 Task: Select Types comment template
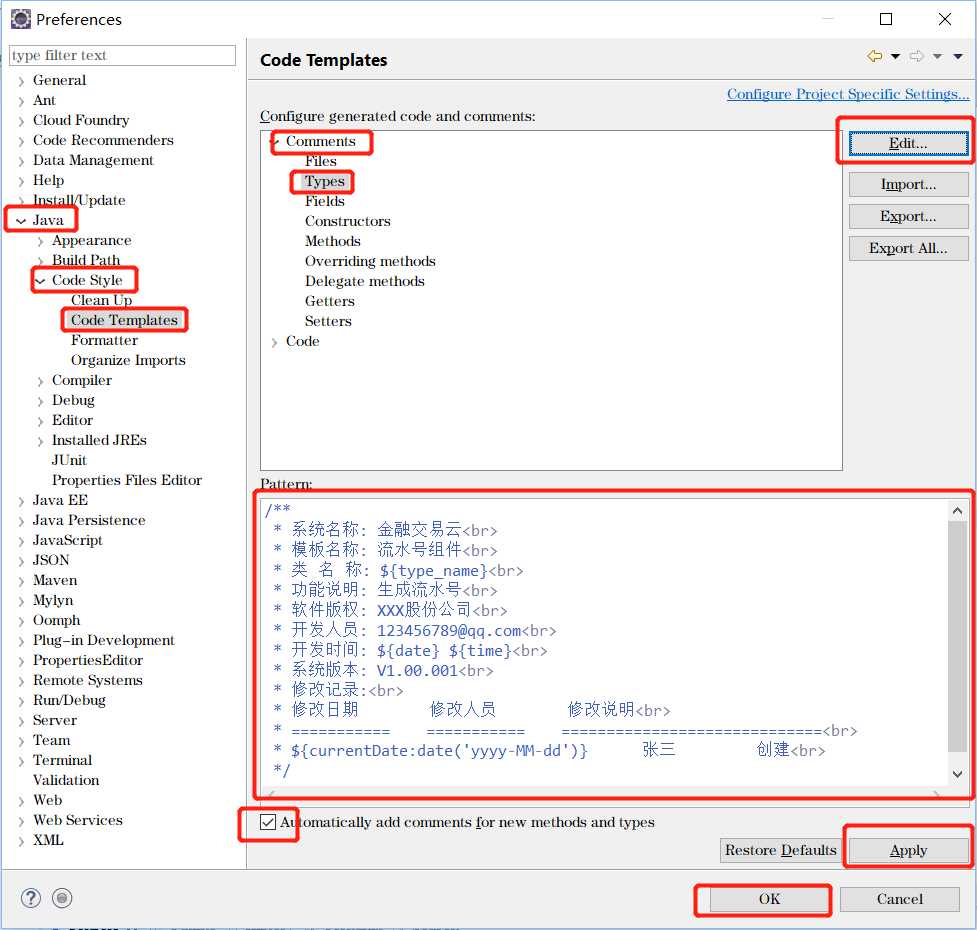click(x=324, y=181)
